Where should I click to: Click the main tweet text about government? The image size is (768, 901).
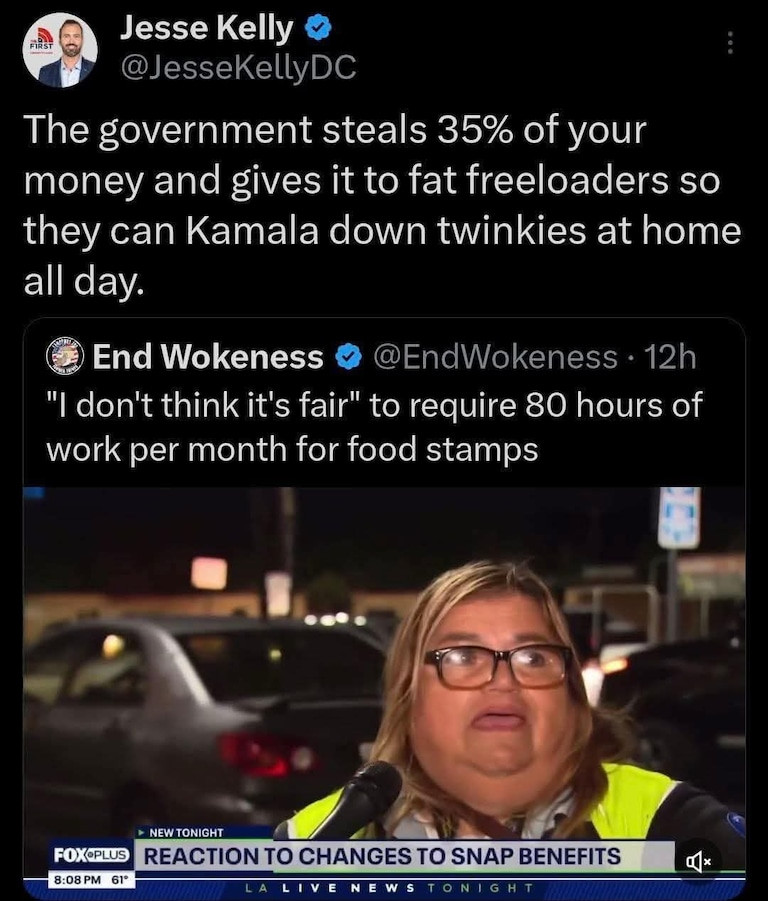point(382,205)
